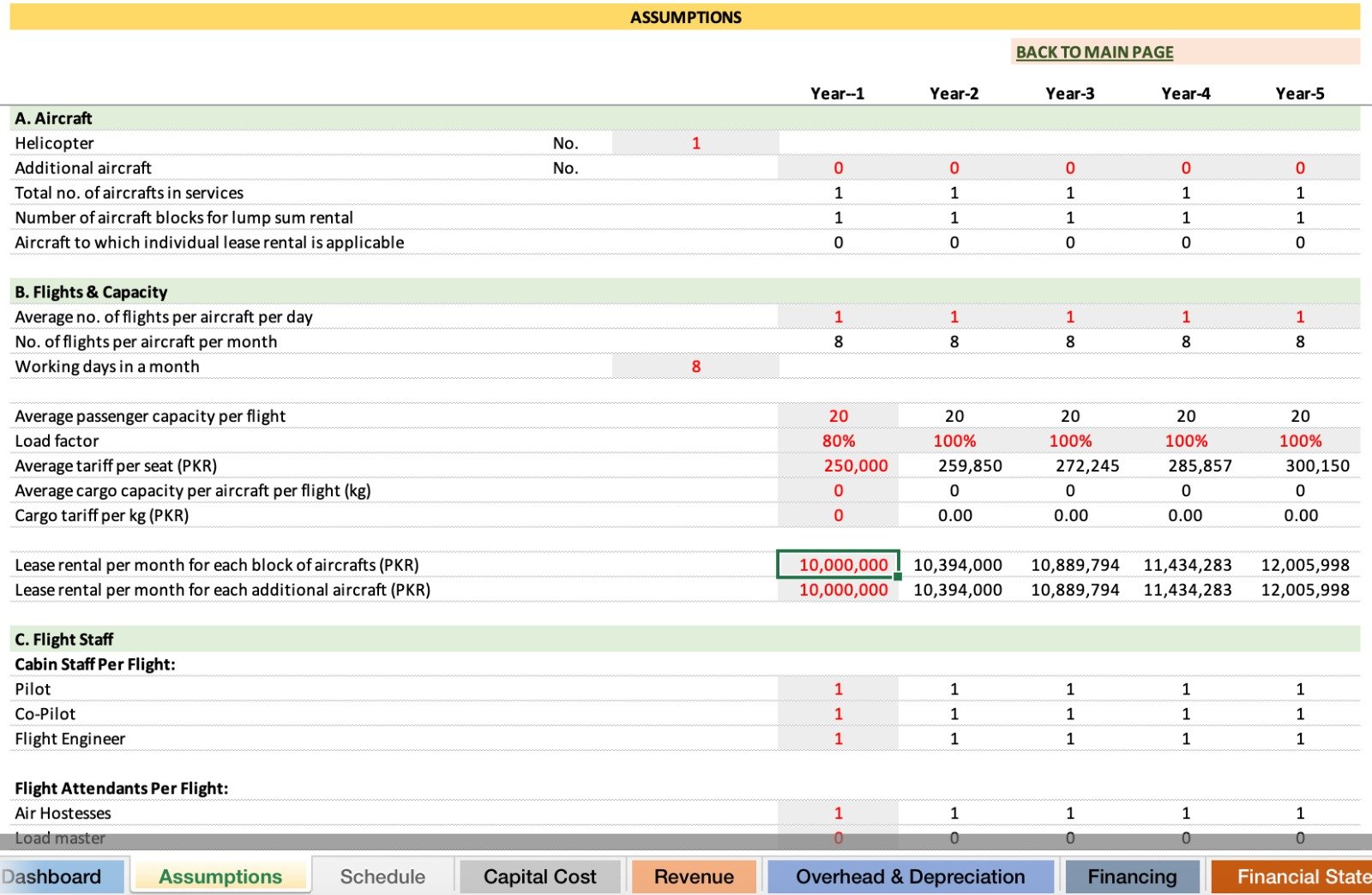Select Year-1 Pilot count cell
The image size is (1372, 895).
coord(838,689)
